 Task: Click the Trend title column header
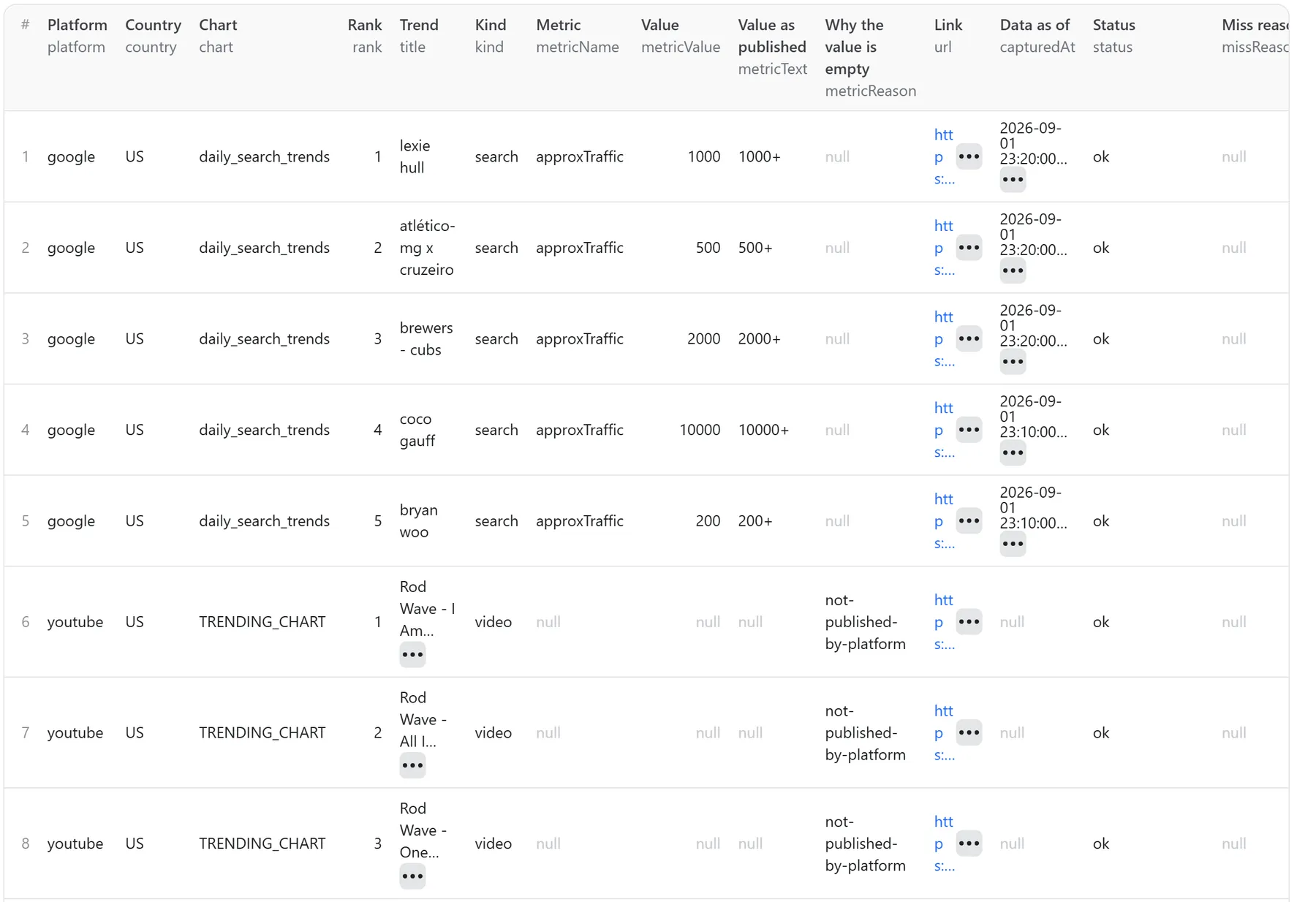pyautogui.click(x=419, y=36)
